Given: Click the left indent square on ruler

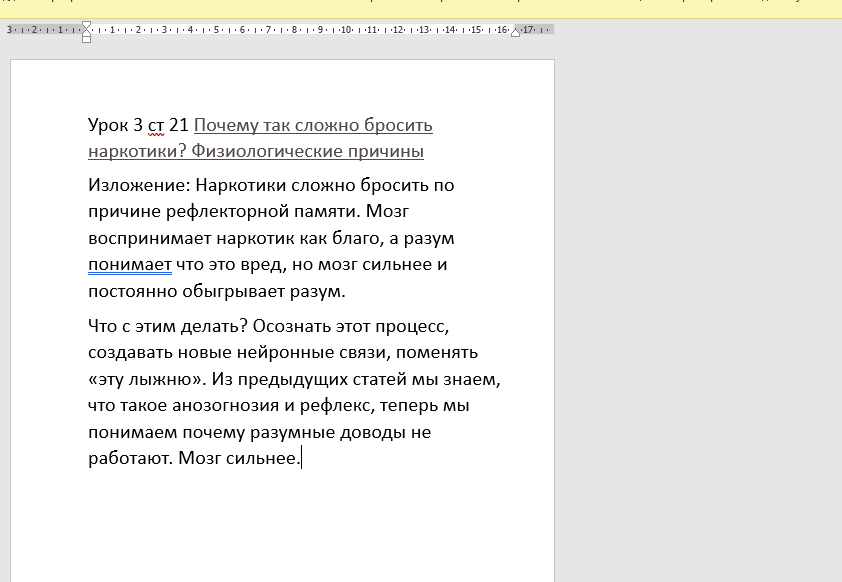Looking at the screenshot, I should pos(87,39).
